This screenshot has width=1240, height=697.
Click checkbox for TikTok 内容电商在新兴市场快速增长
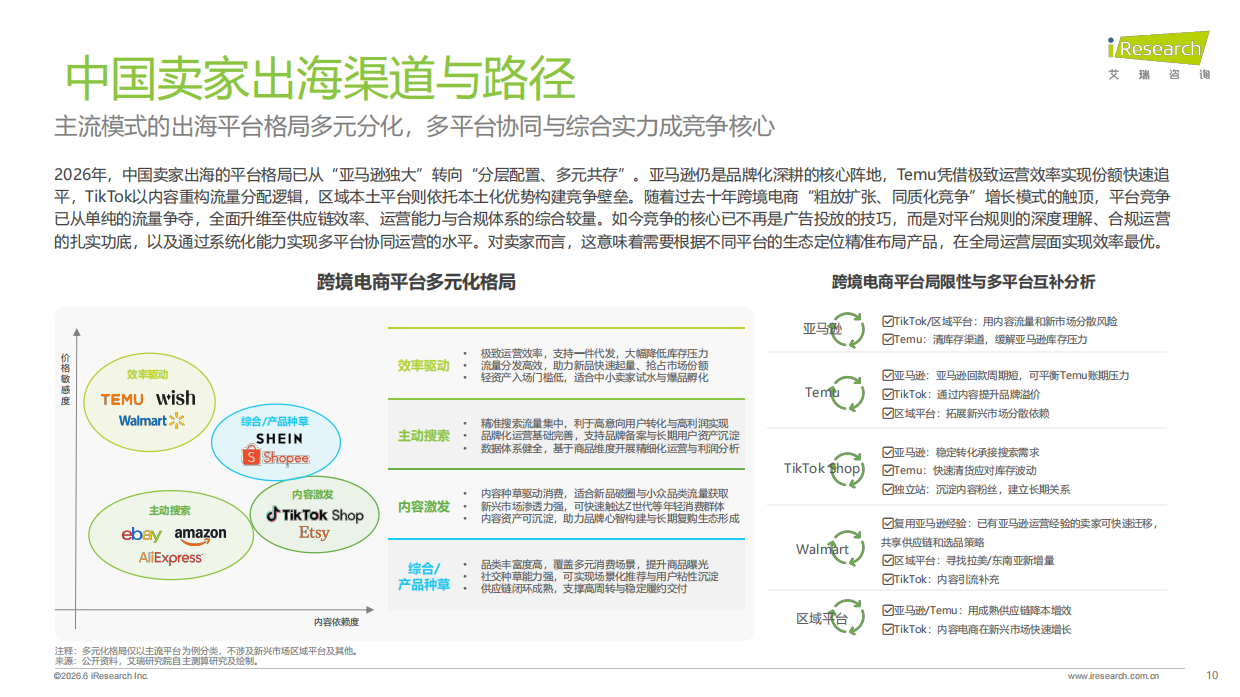pos(887,629)
